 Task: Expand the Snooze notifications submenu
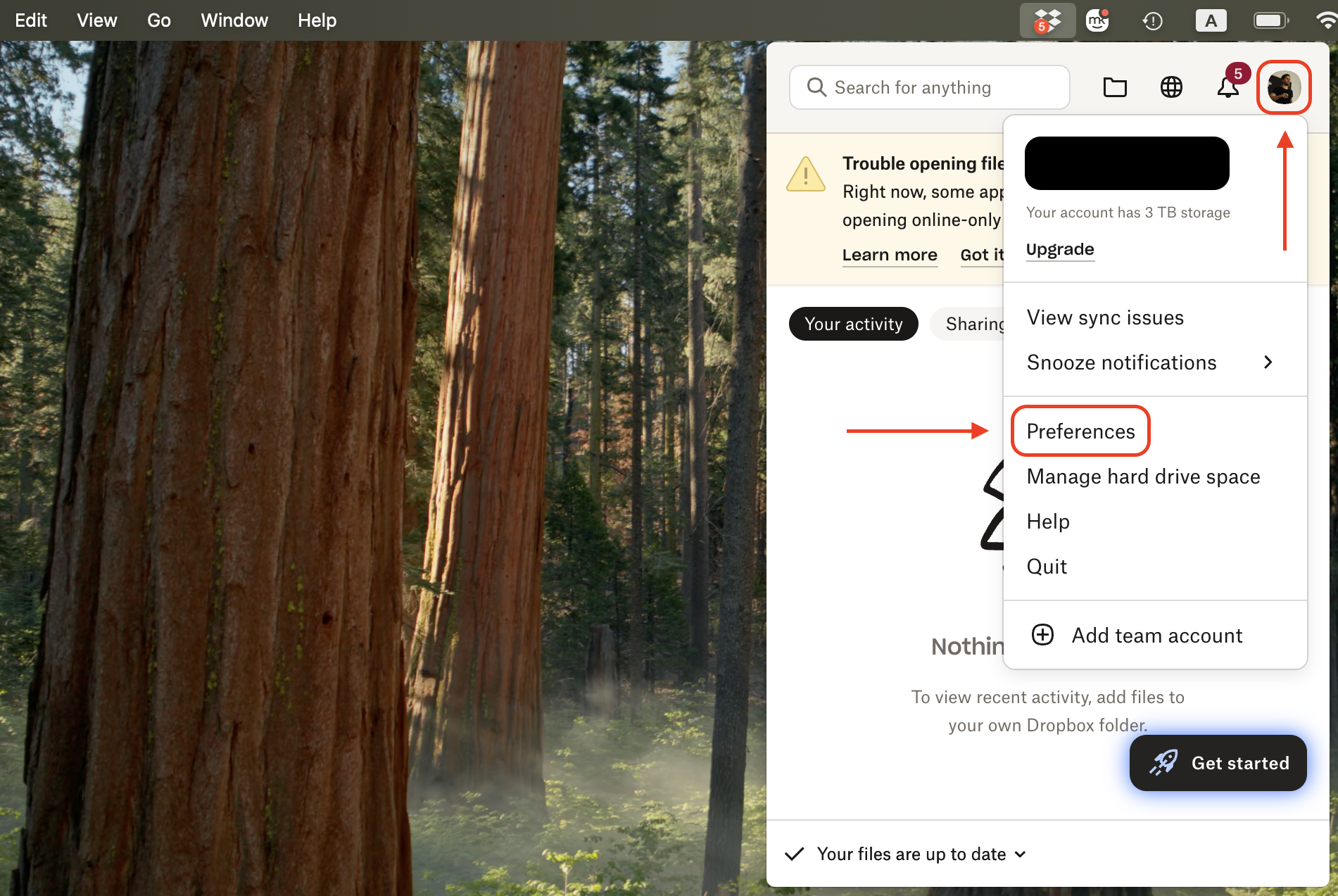[1121, 362]
